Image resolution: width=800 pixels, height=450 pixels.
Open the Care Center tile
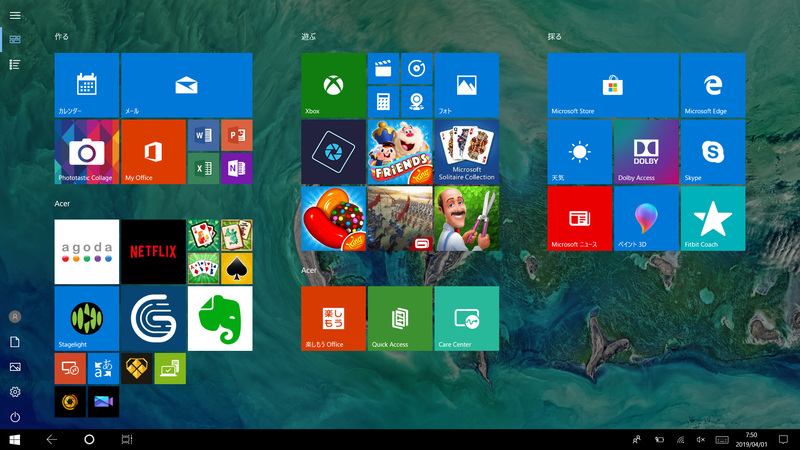[467, 318]
